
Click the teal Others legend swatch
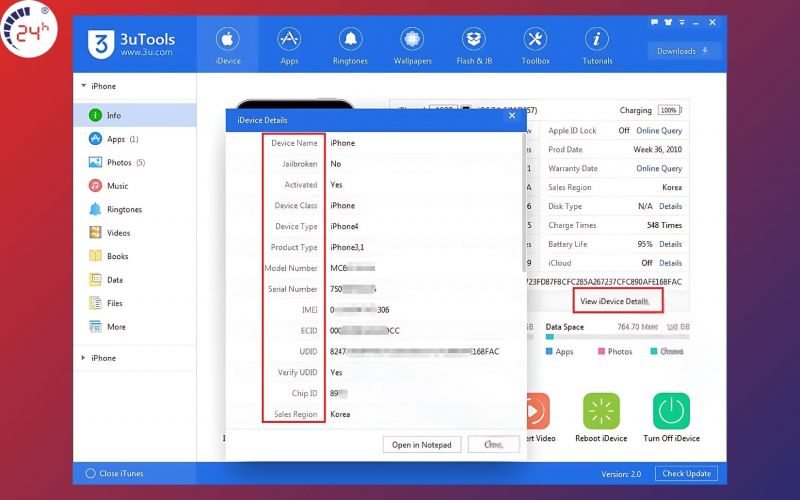coord(654,352)
